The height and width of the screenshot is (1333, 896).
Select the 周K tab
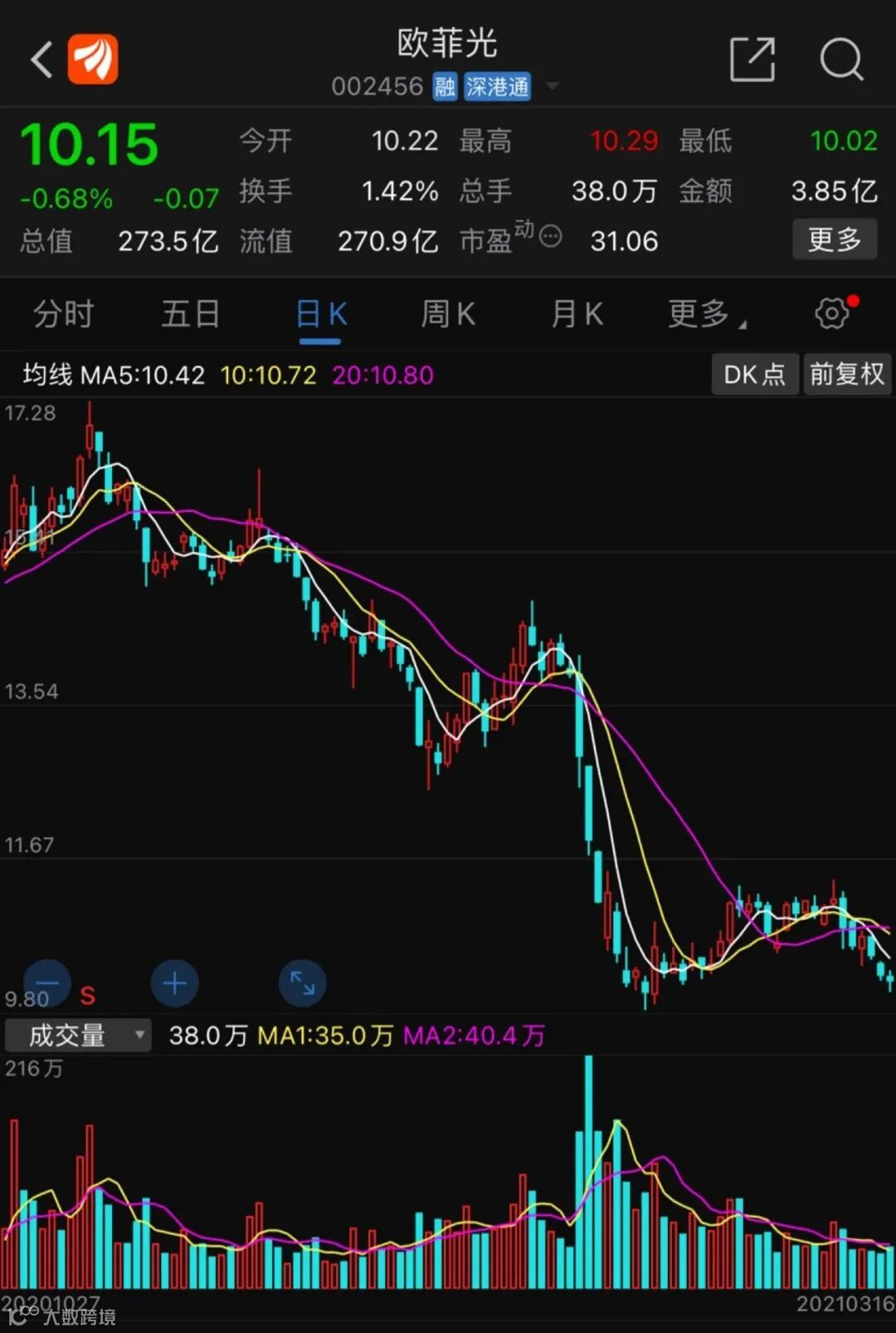tap(448, 315)
